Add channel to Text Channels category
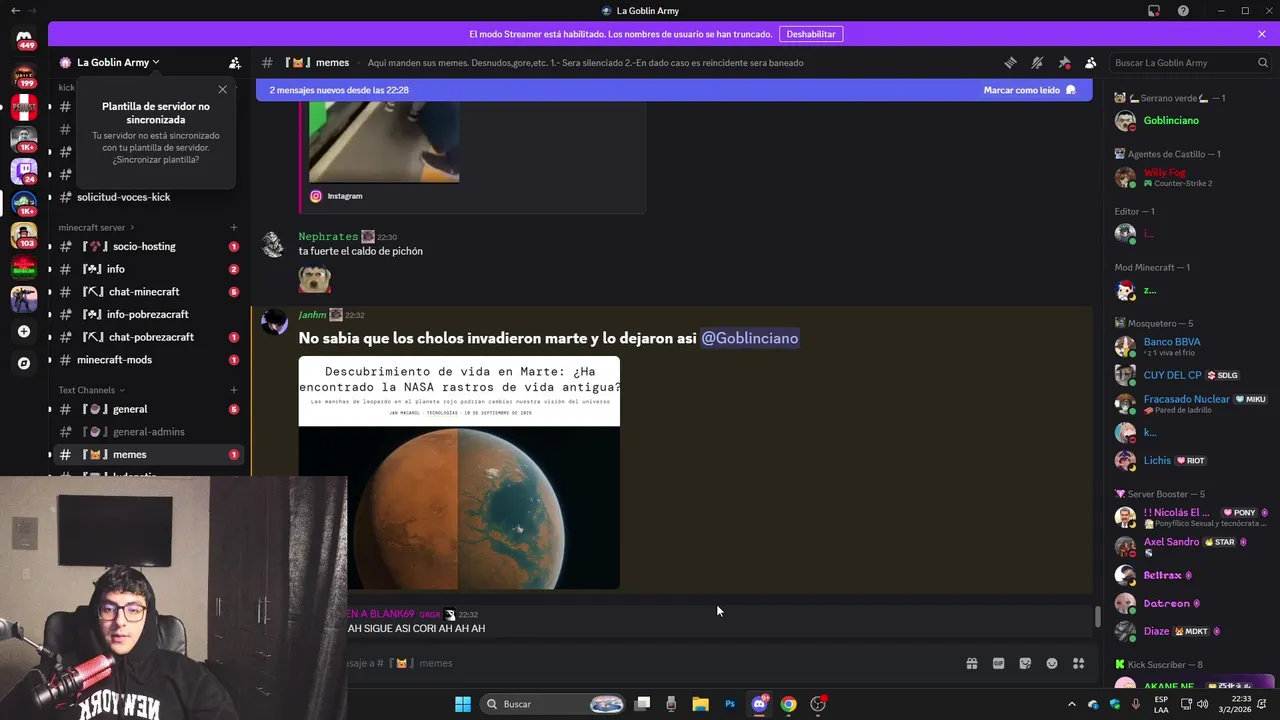 [x=234, y=390]
